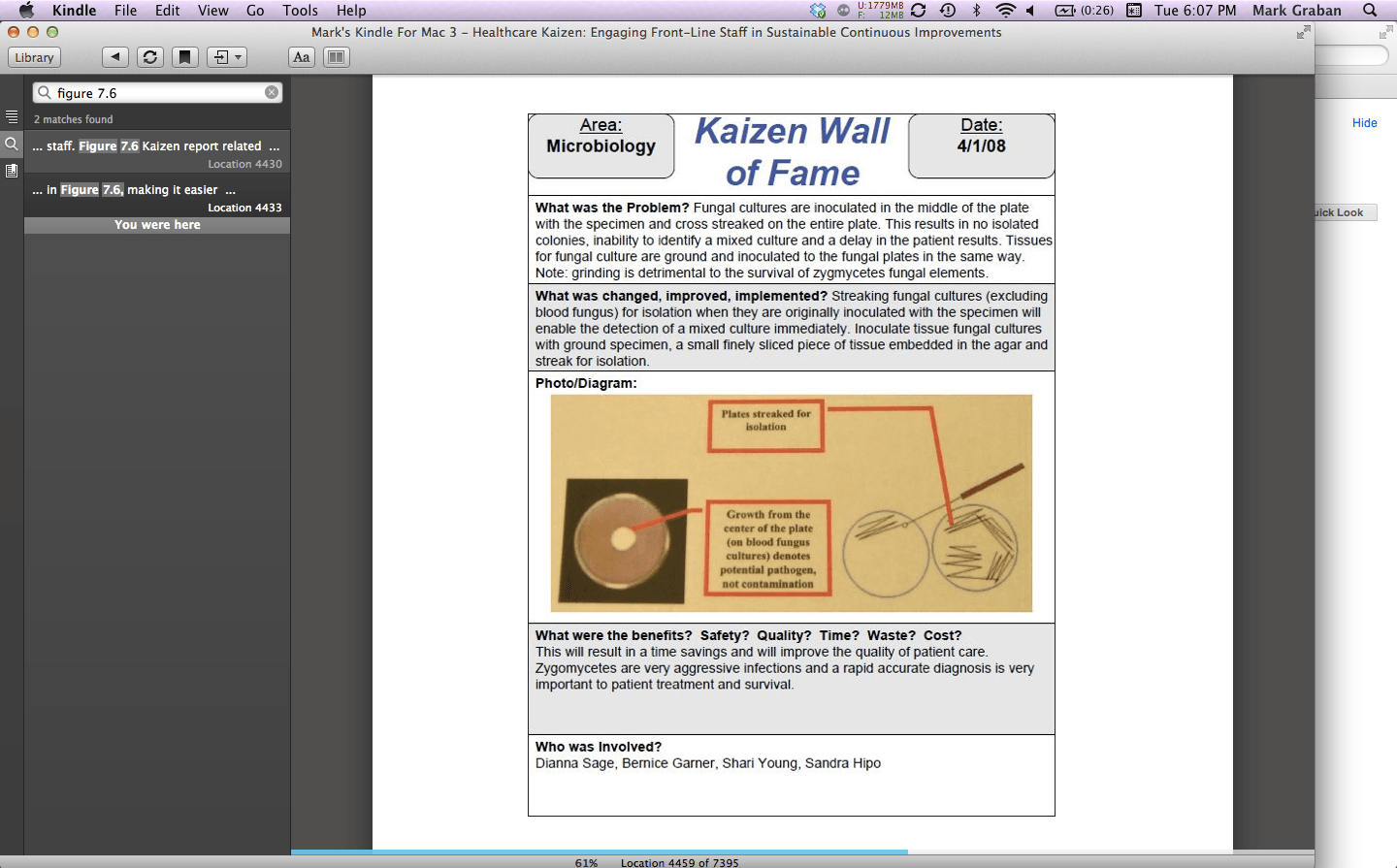
Task: Open the Help menu
Action: coord(351,11)
